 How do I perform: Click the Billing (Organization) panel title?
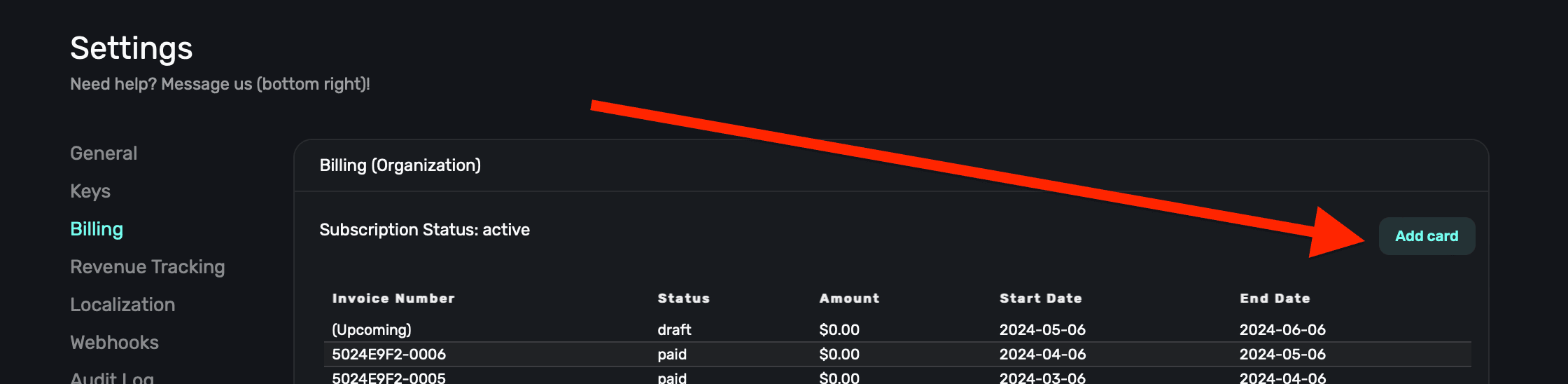click(x=400, y=165)
